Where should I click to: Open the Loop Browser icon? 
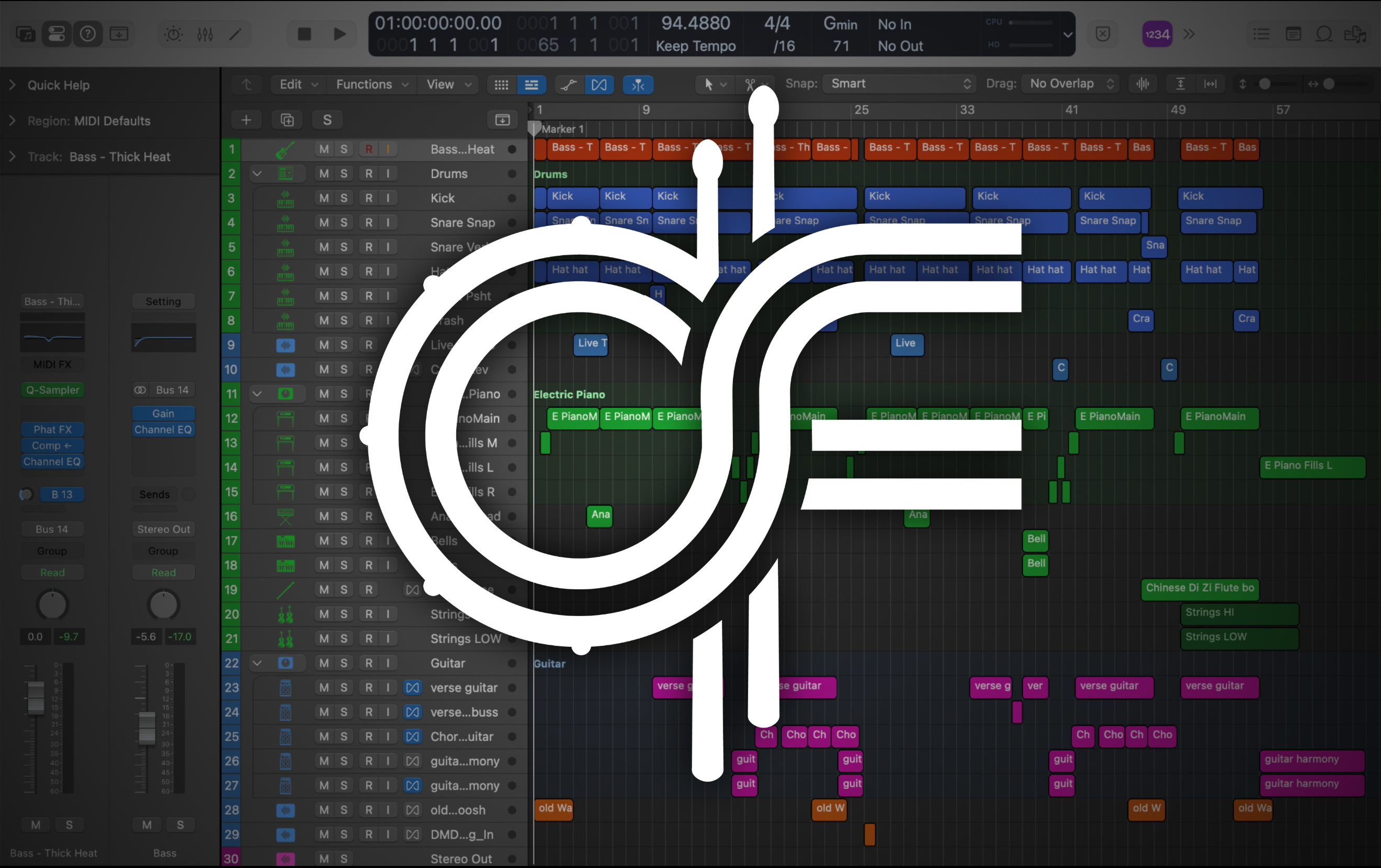(x=1323, y=35)
